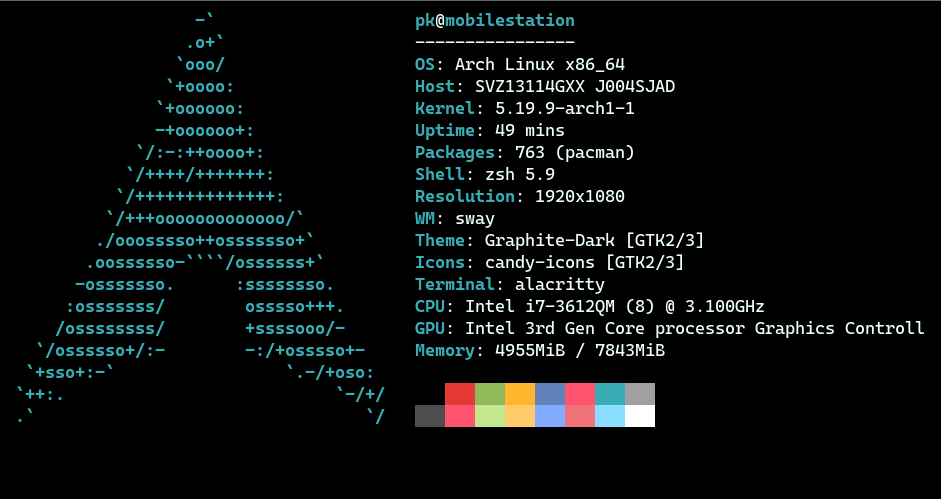The image size is (941, 499).
Task: Click the Shell: zsh 5.9 line
Action: 485,175
